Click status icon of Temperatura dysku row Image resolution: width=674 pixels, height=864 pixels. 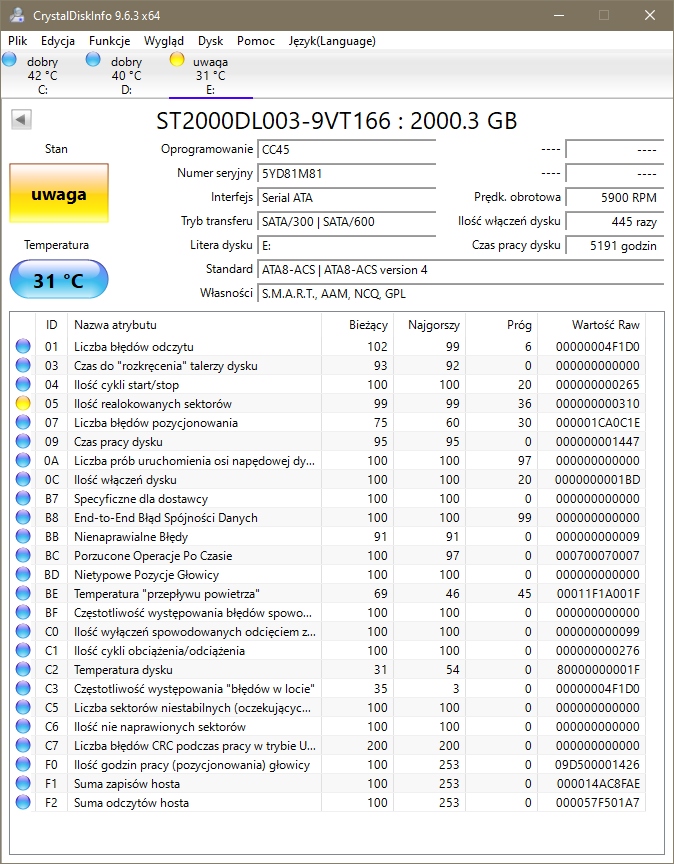click(23, 670)
